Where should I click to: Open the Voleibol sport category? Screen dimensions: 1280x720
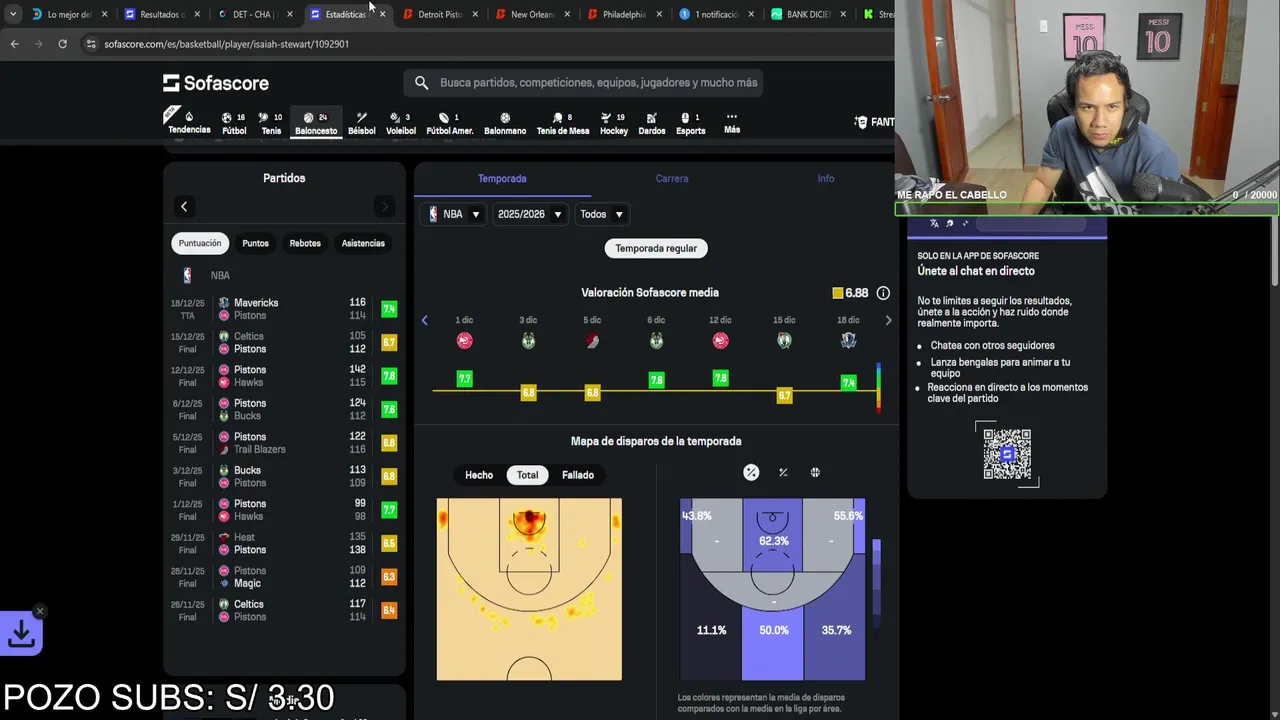click(400, 123)
